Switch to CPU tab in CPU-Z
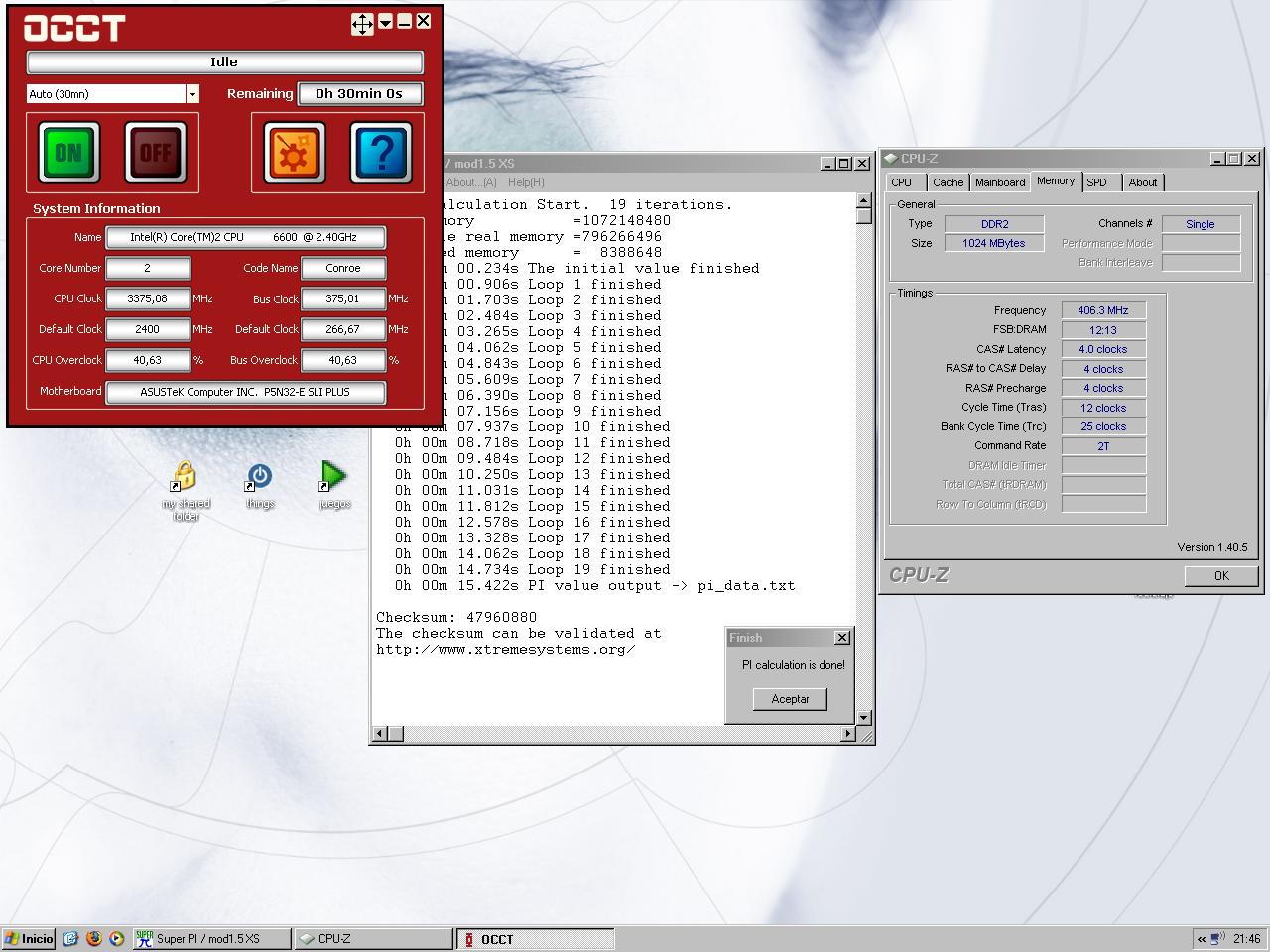This screenshot has width=1270, height=952. (x=902, y=182)
